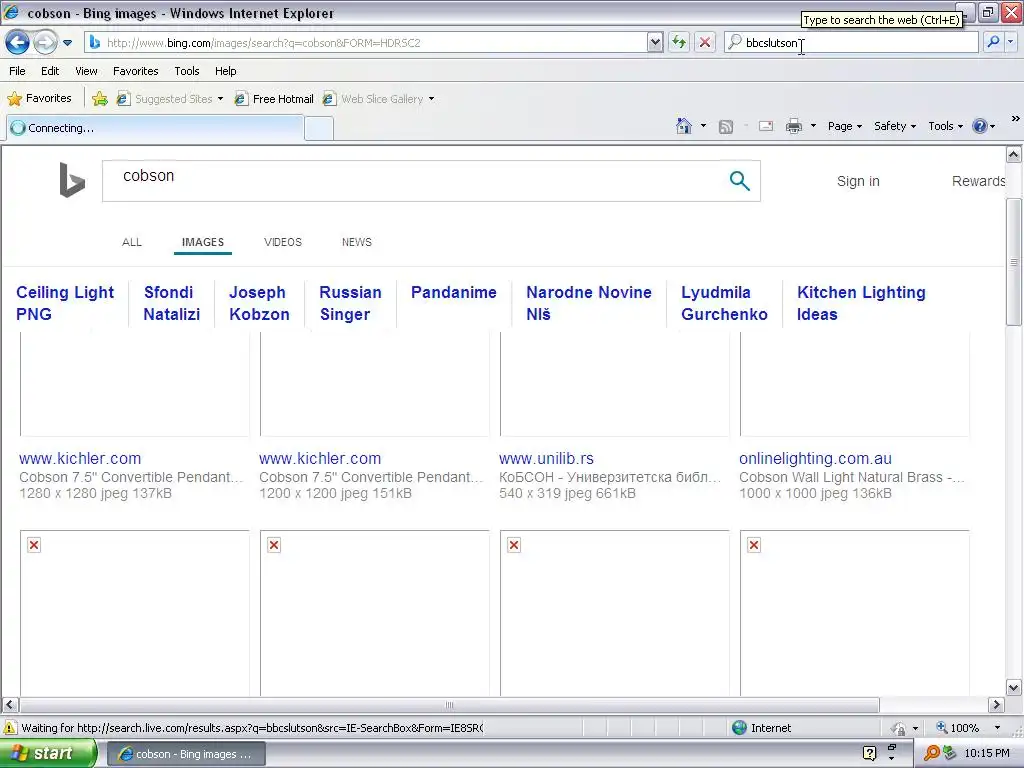Open the Help menu
The height and width of the screenshot is (768, 1024).
[225, 71]
